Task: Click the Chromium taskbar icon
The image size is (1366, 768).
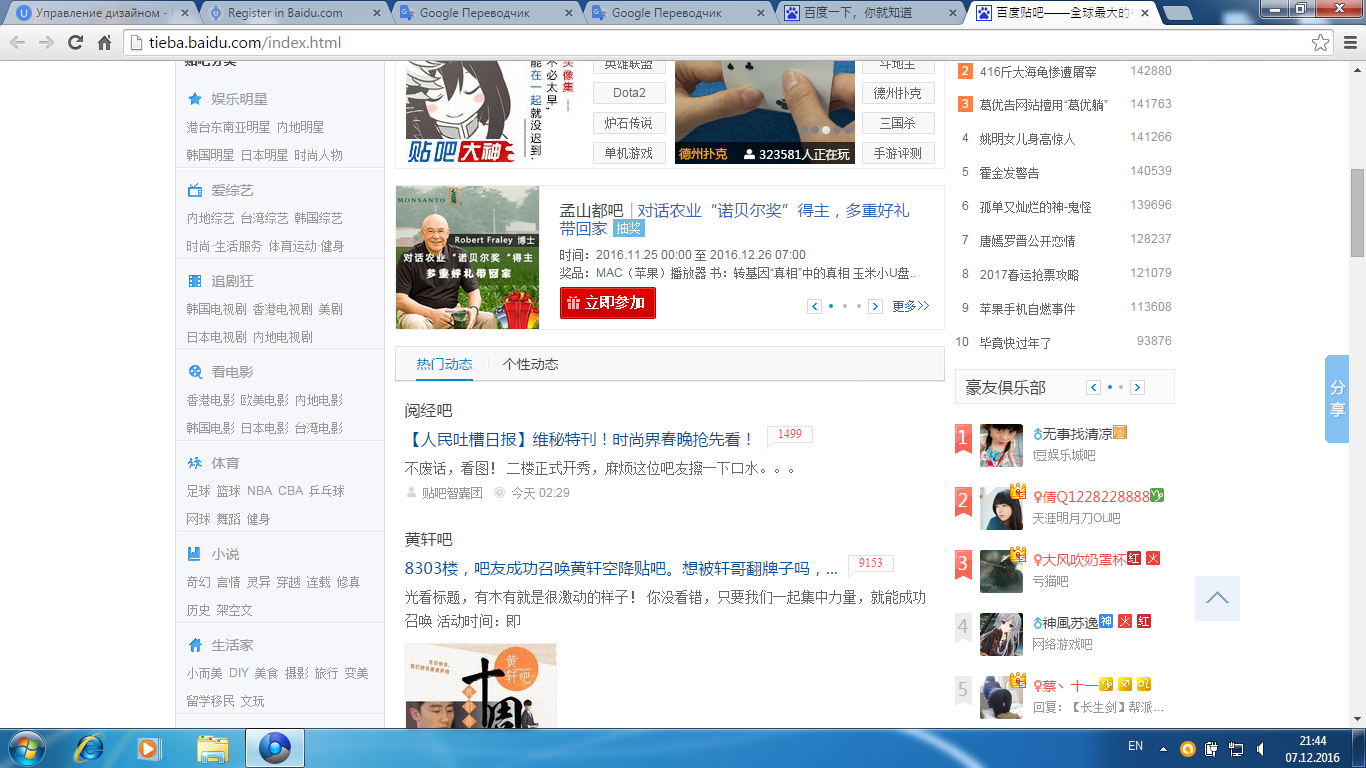Action: tap(274, 748)
